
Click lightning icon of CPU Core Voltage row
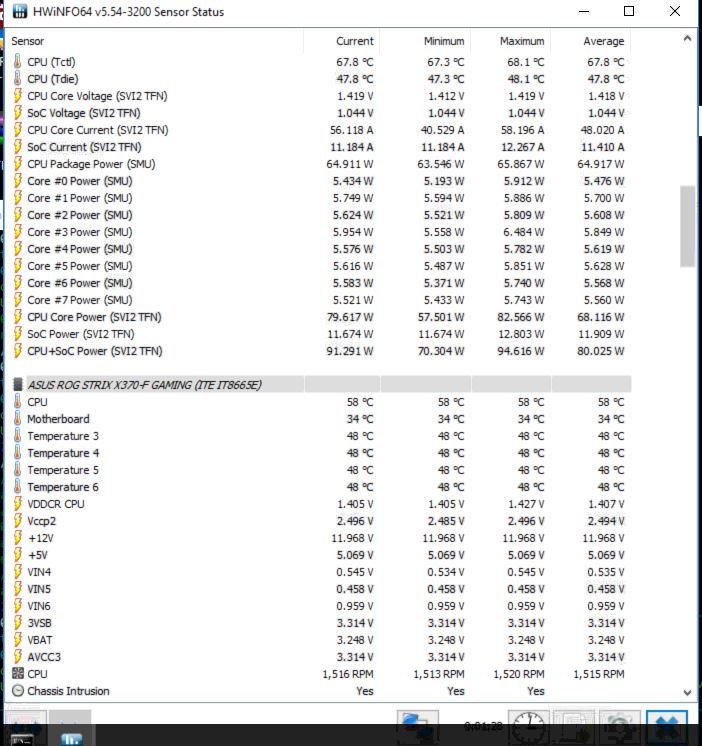[x=18, y=96]
